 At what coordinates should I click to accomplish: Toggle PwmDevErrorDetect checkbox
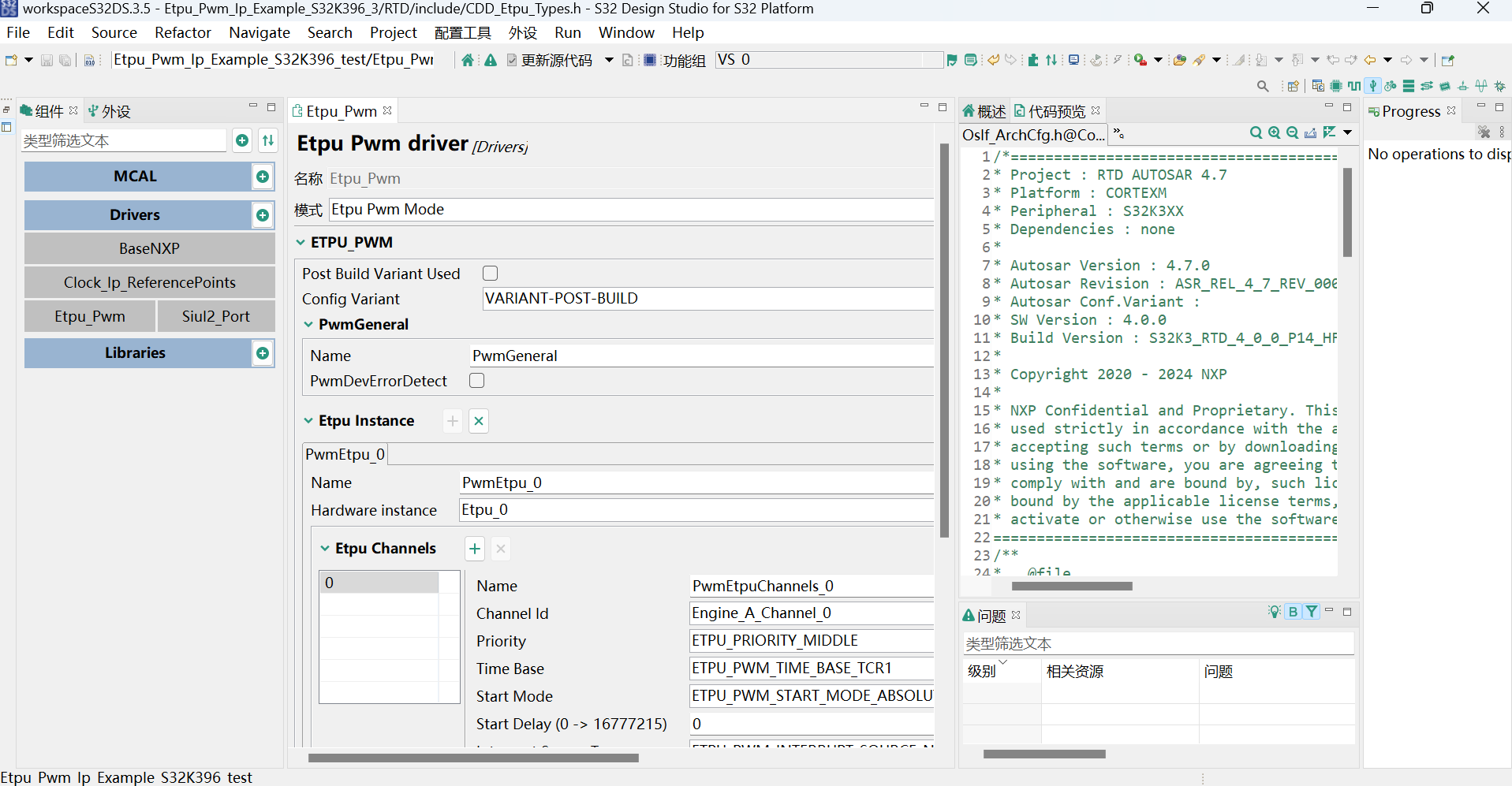point(476,381)
